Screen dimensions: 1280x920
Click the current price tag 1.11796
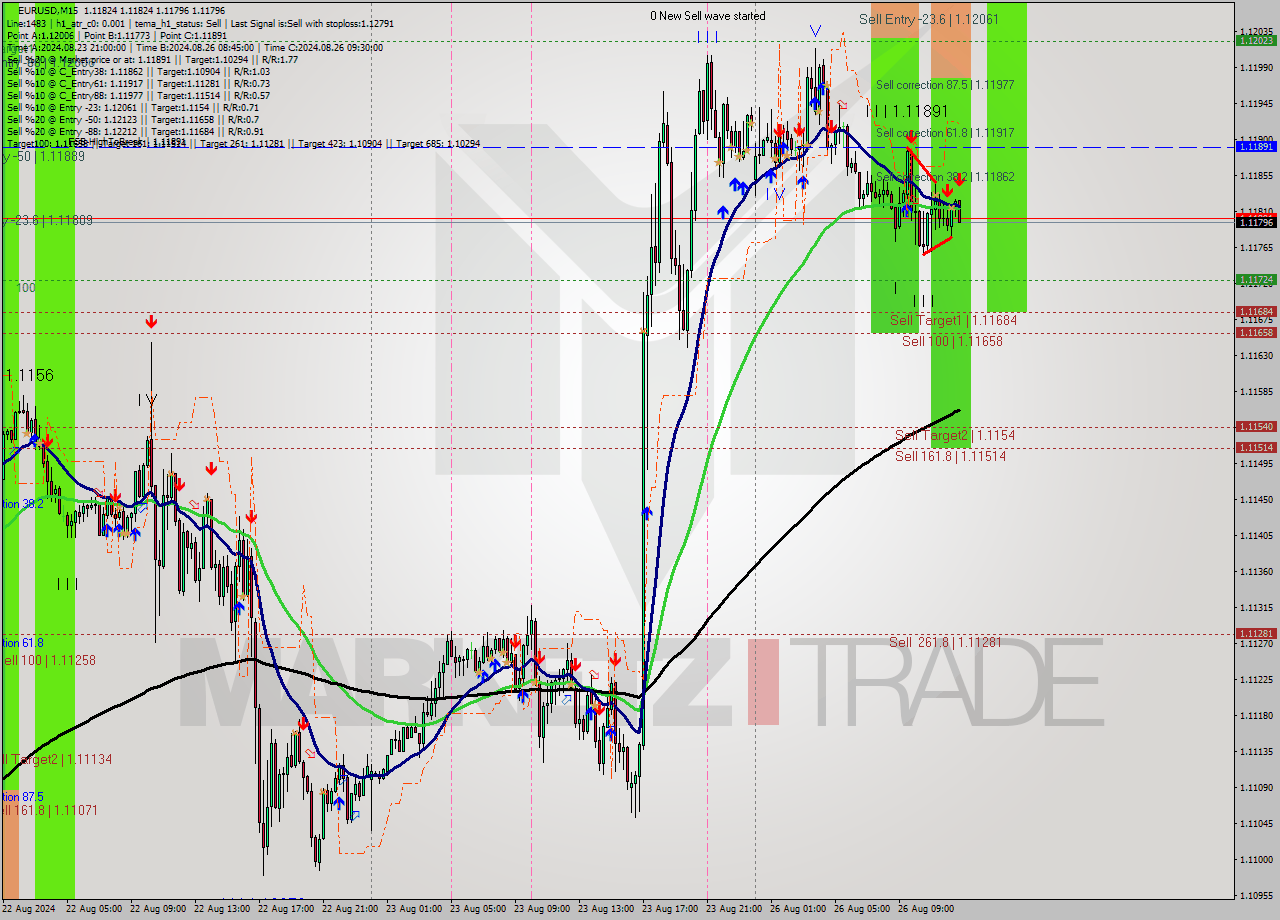(x=1256, y=222)
